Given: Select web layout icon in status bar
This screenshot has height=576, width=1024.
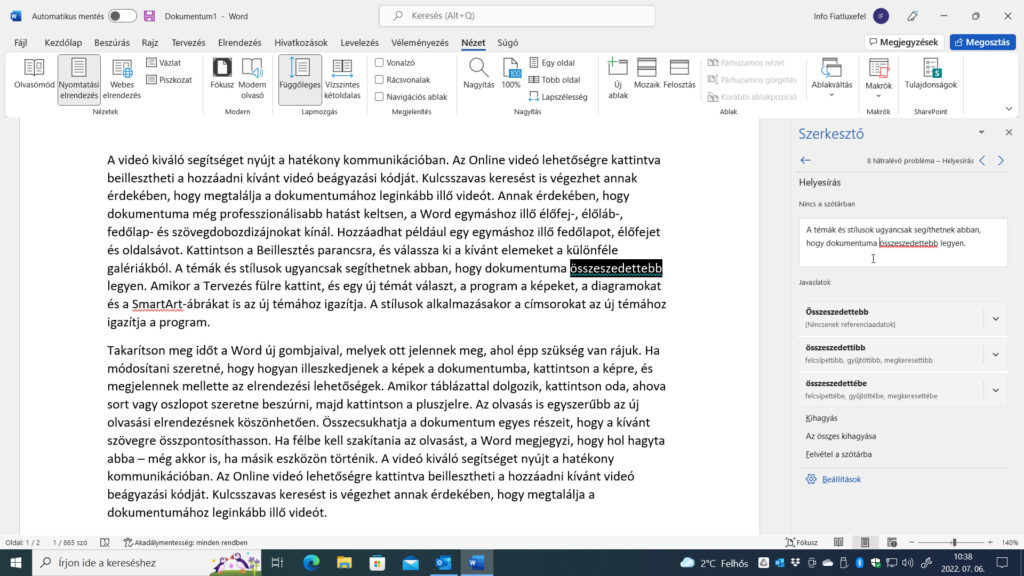Looking at the screenshot, I should [x=892, y=542].
